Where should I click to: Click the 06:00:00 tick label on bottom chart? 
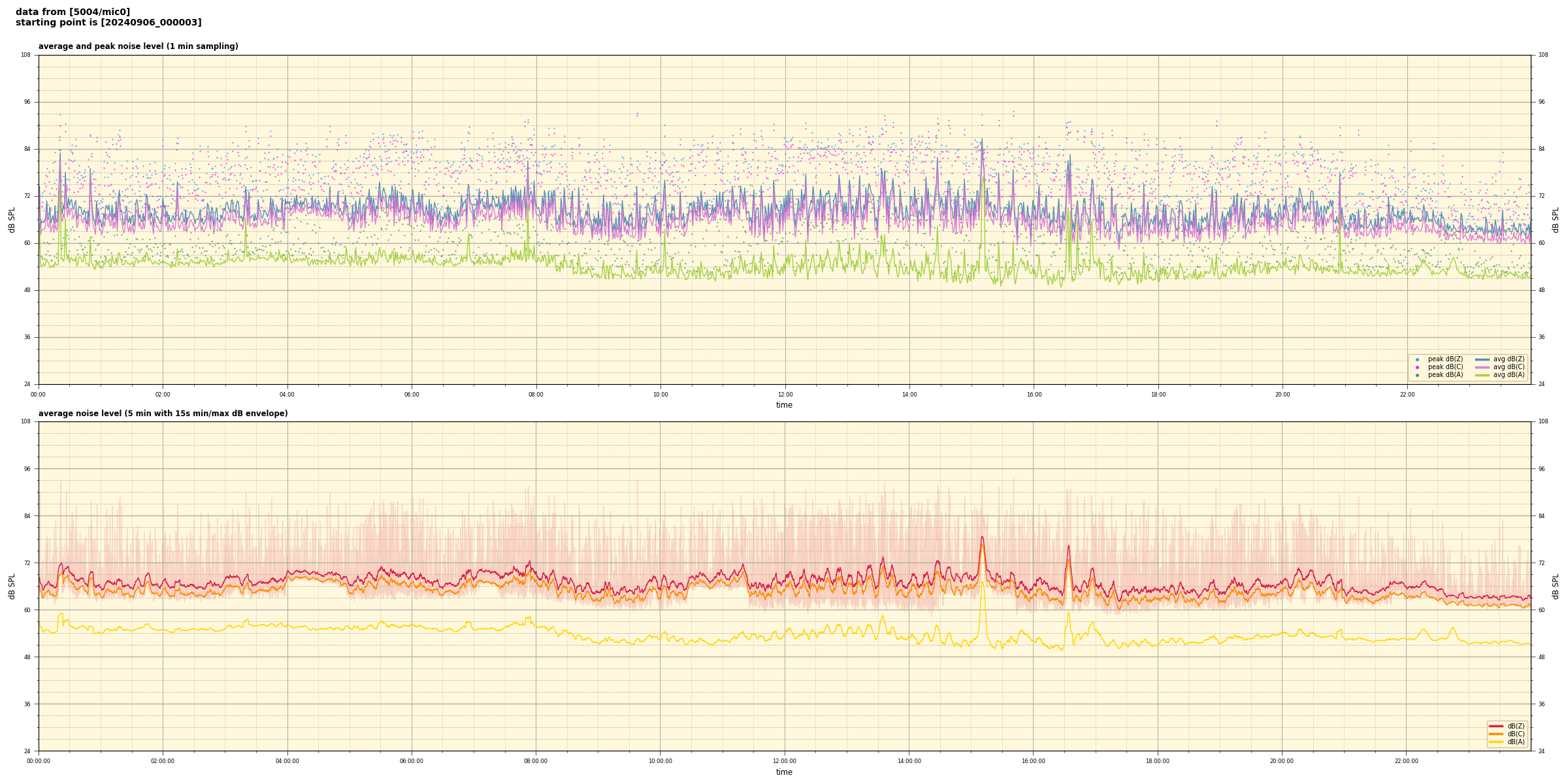point(411,761)
